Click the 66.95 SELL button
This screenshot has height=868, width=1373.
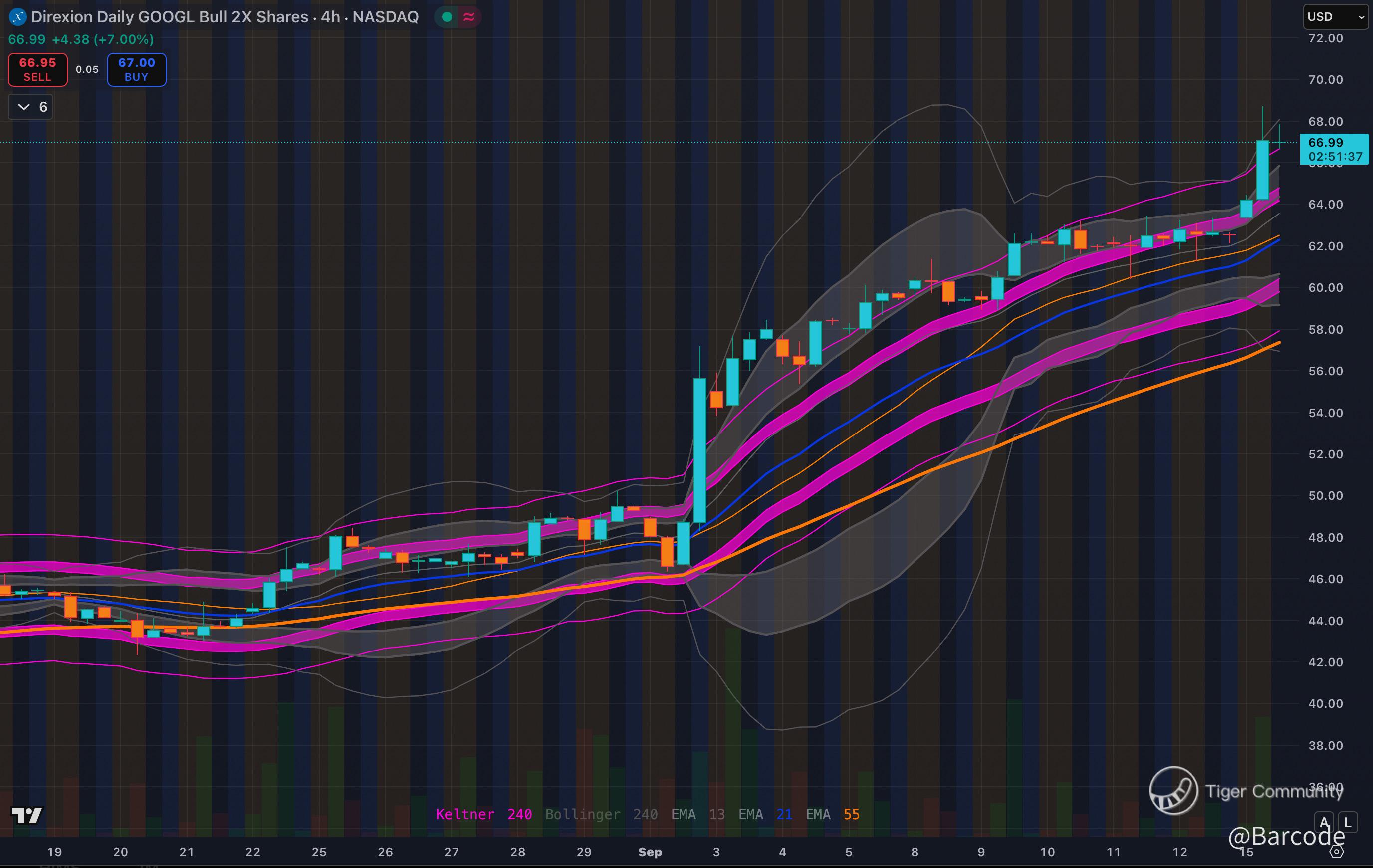click(x=37, y=69)
